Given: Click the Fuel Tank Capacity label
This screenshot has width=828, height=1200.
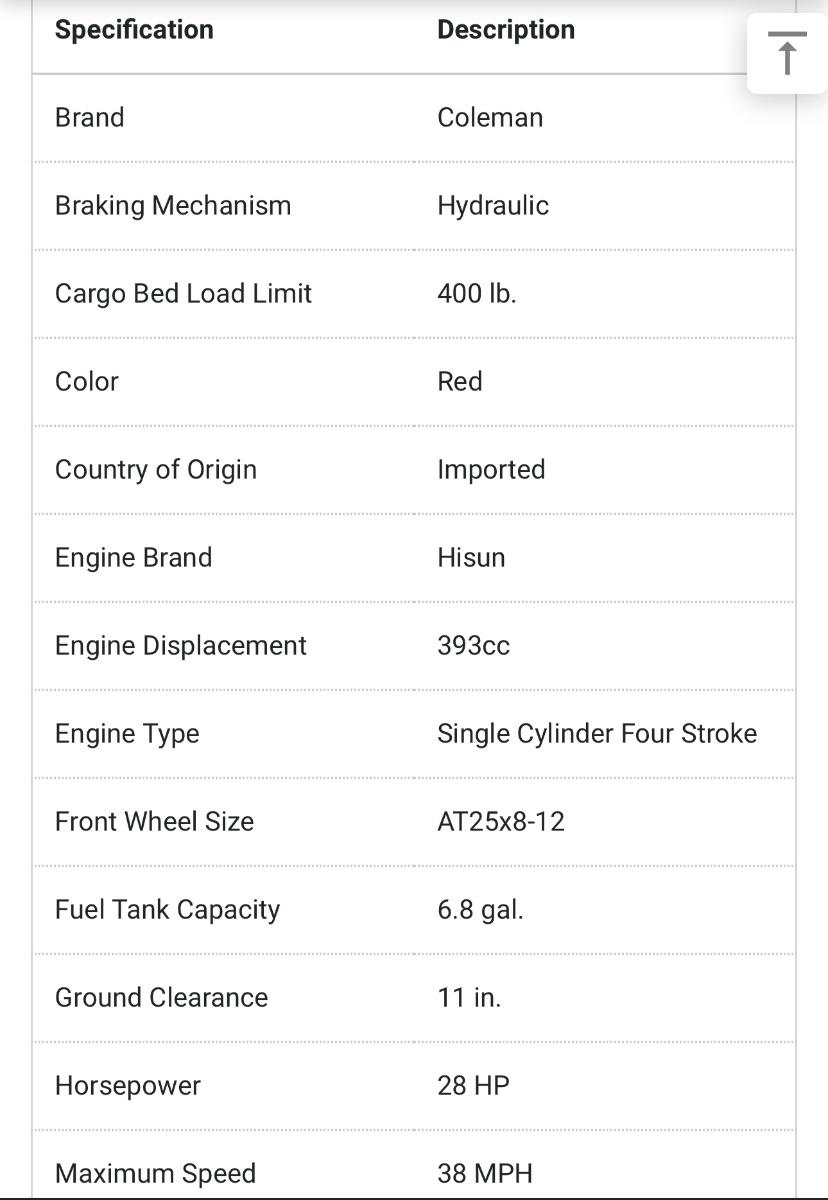Looking at the screenshot, I should (167, 910).
